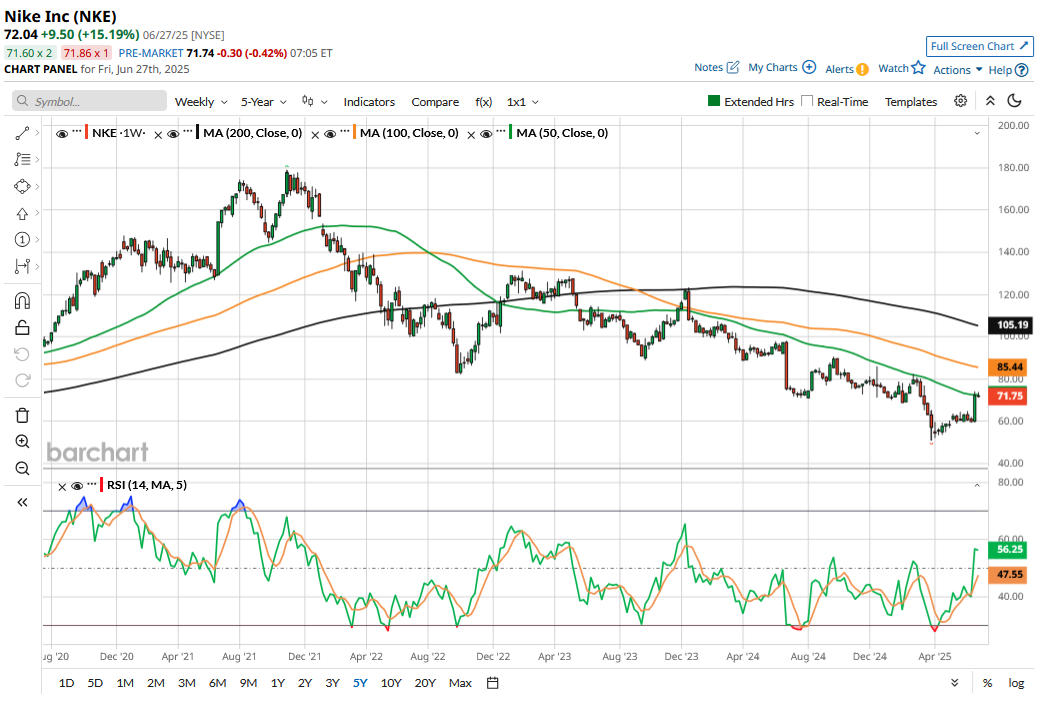Open the Indicators menu
The height and width of the screenshot is (712, 1041).
pyautogui.click(x=369, y=102)
